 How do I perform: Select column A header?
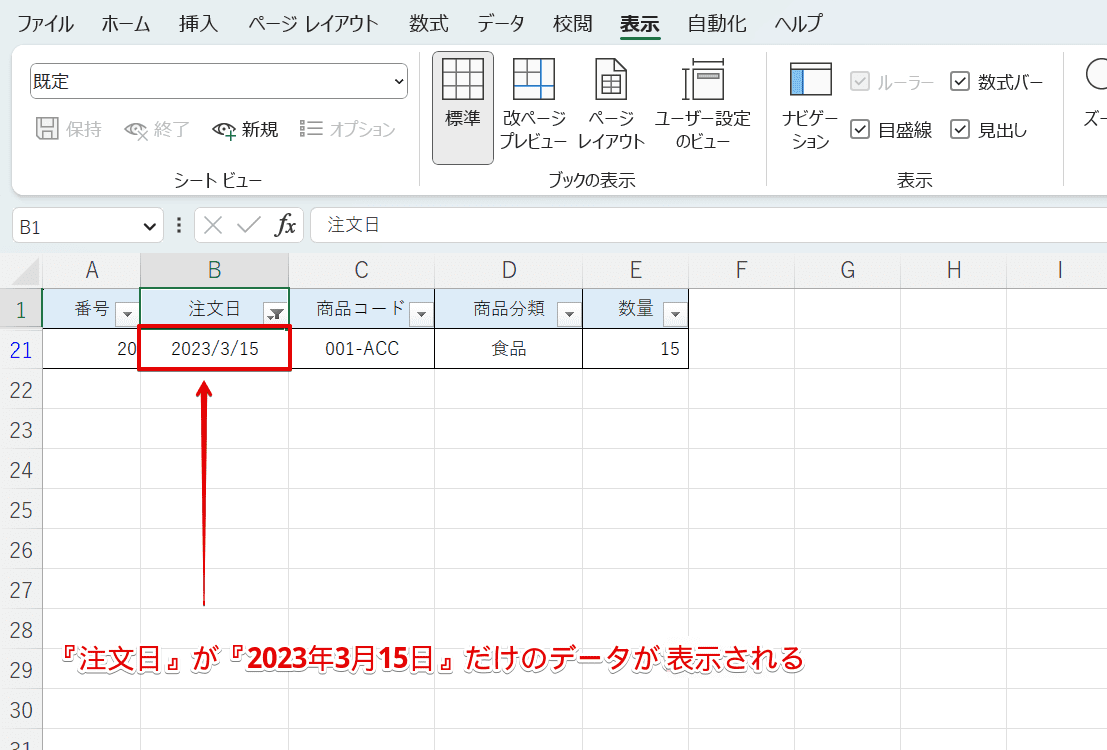(x=92, y=270)
